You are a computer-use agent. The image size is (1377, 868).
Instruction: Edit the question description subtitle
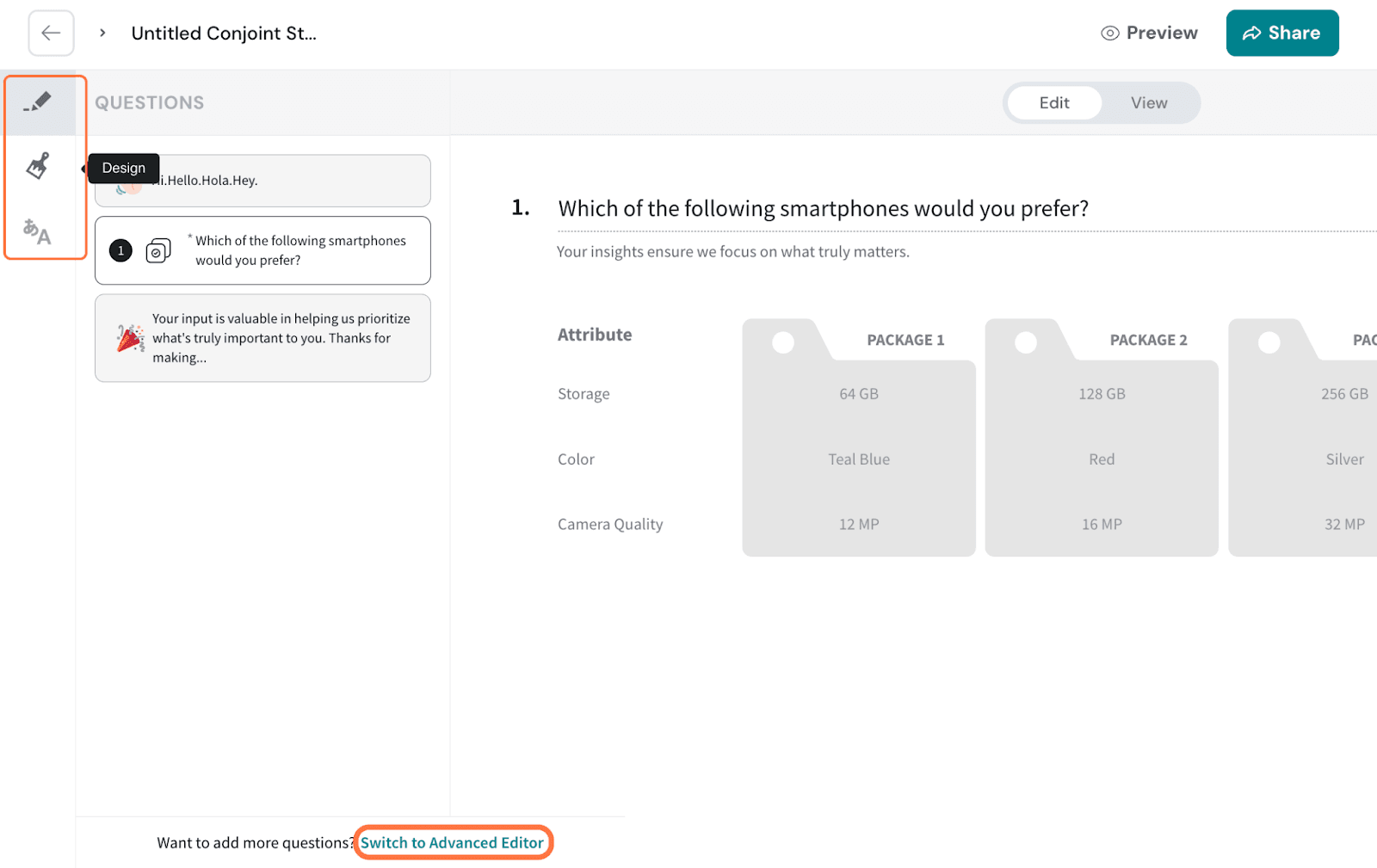tap(732, 252)
